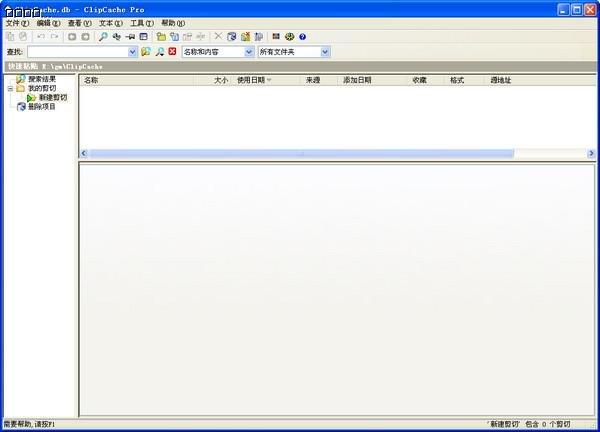Click the red X clear search icon
This screenshot has width=600, height=432.
pyautogui.click(x=172, y=51)
